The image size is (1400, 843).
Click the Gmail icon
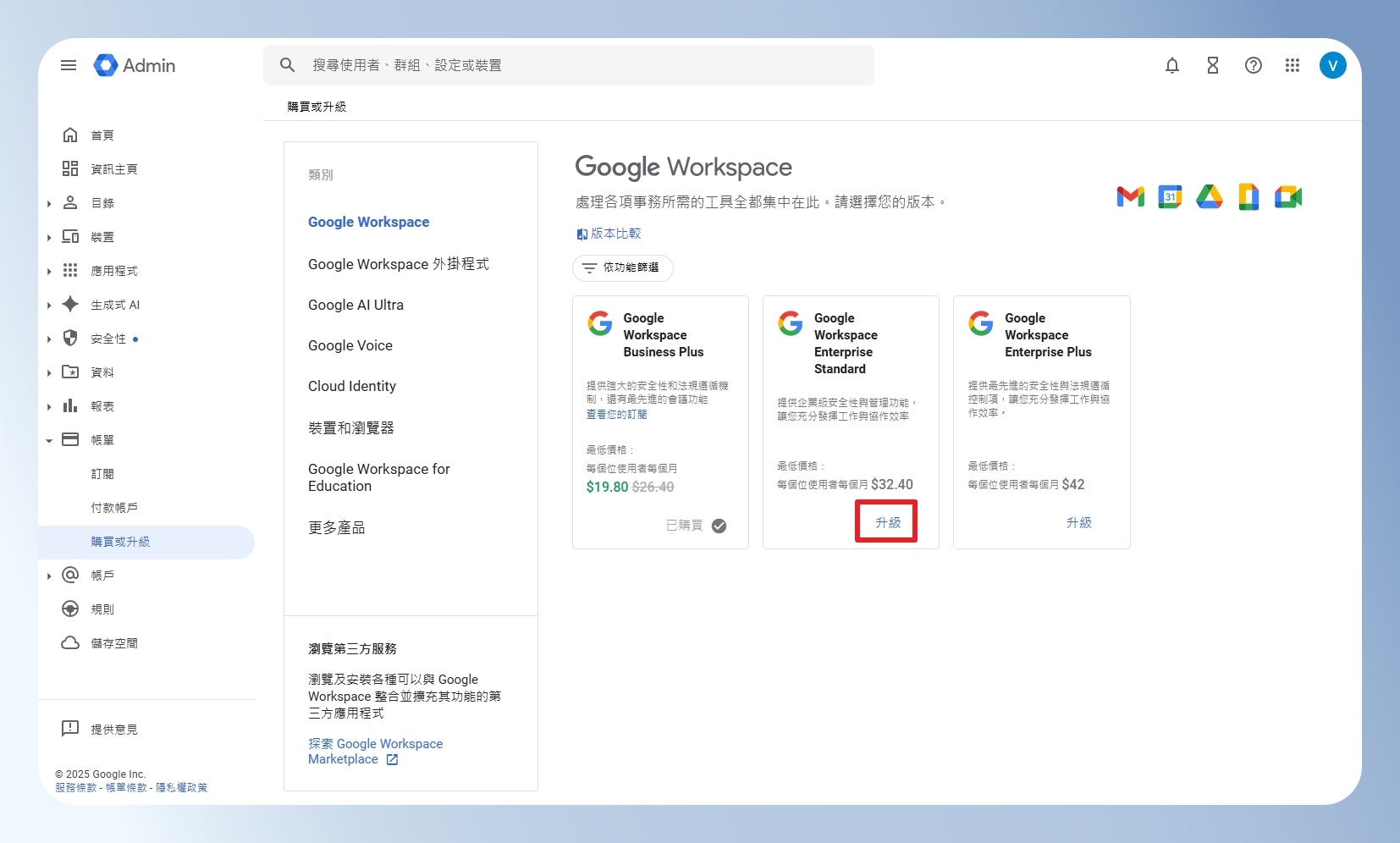[1131, 196]
